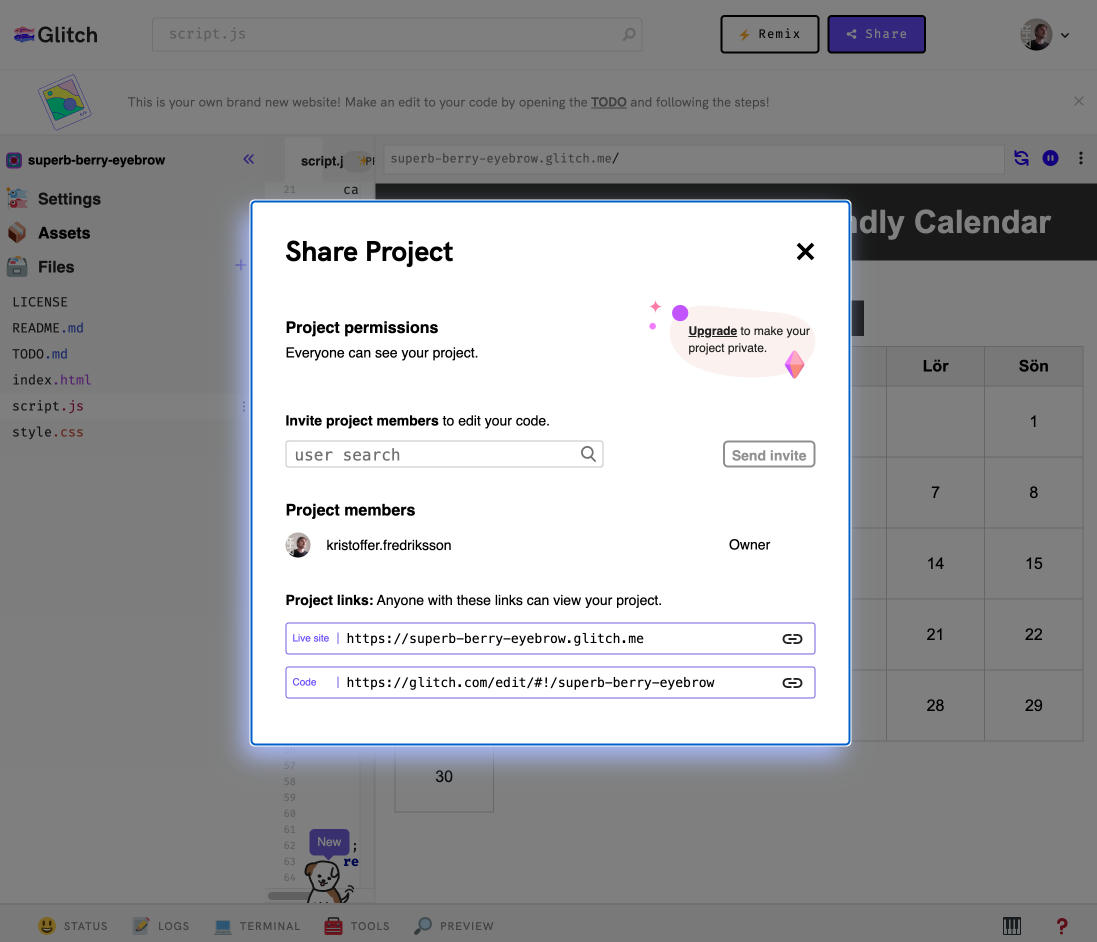This screenshot has width=1097, height=942.
Task: Open TODO.md file
Action: (40, 353)
